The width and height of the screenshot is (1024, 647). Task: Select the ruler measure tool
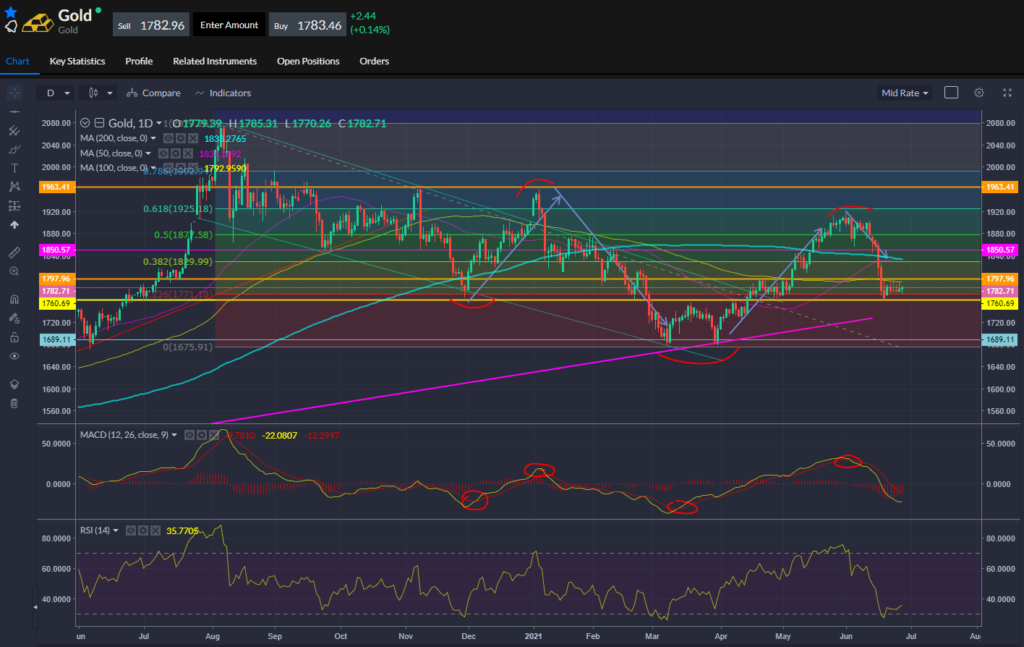(x=14, y=252)
